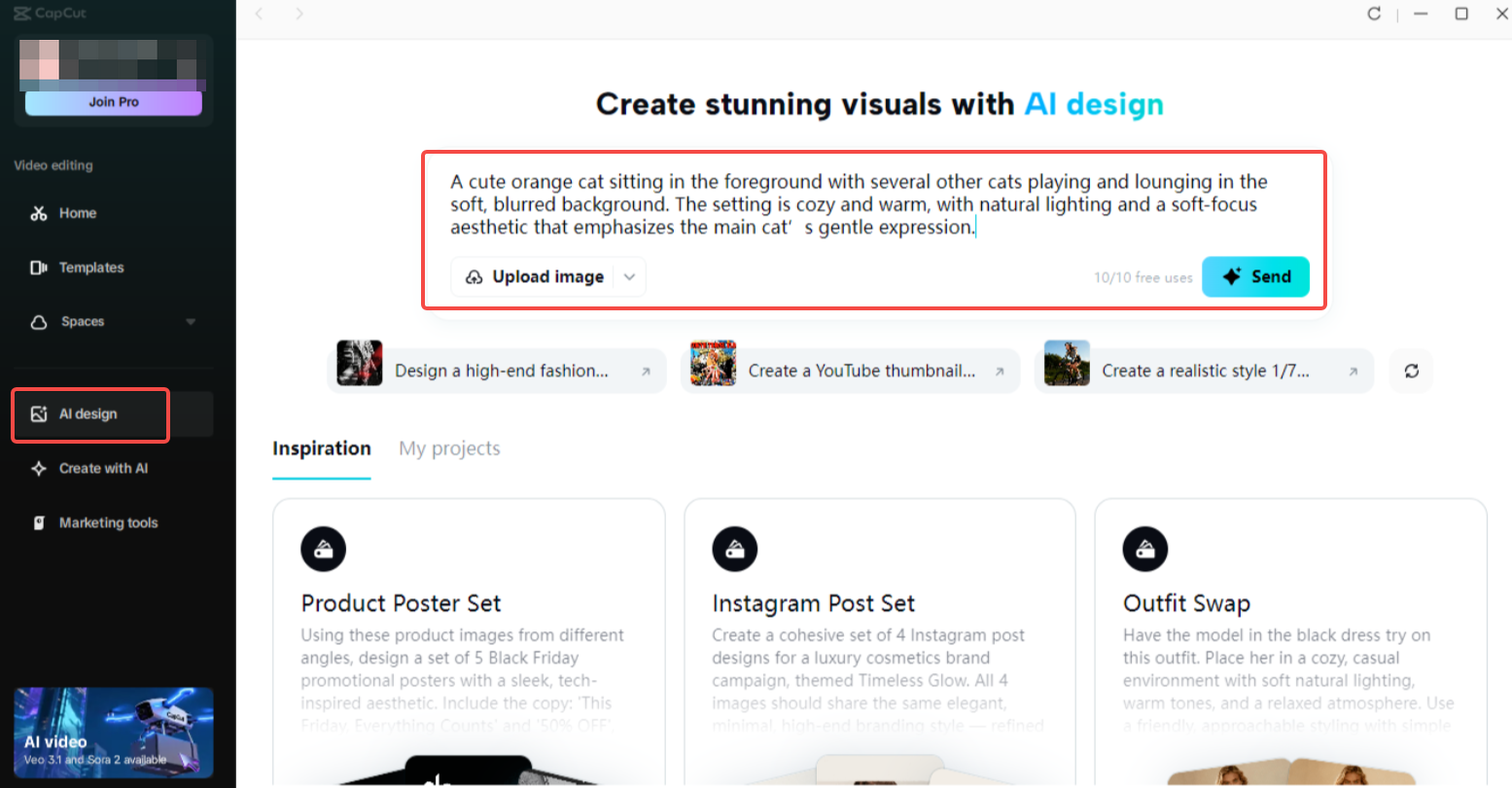The width and height of the screenshot is (1512, 788).
Task: Open Home in the sidebar
Action: coord(114,213)
